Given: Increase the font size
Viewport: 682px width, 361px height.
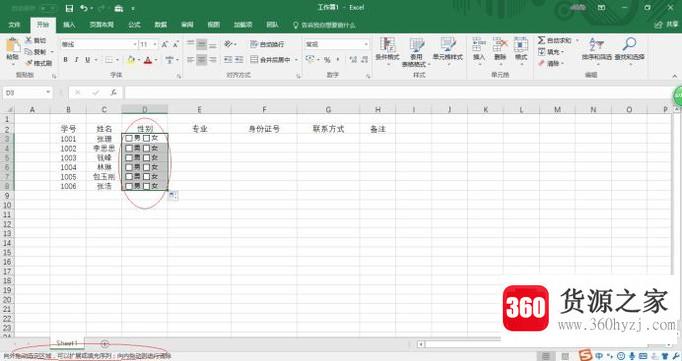Looking at the screenshot, I should click(165, 44).
